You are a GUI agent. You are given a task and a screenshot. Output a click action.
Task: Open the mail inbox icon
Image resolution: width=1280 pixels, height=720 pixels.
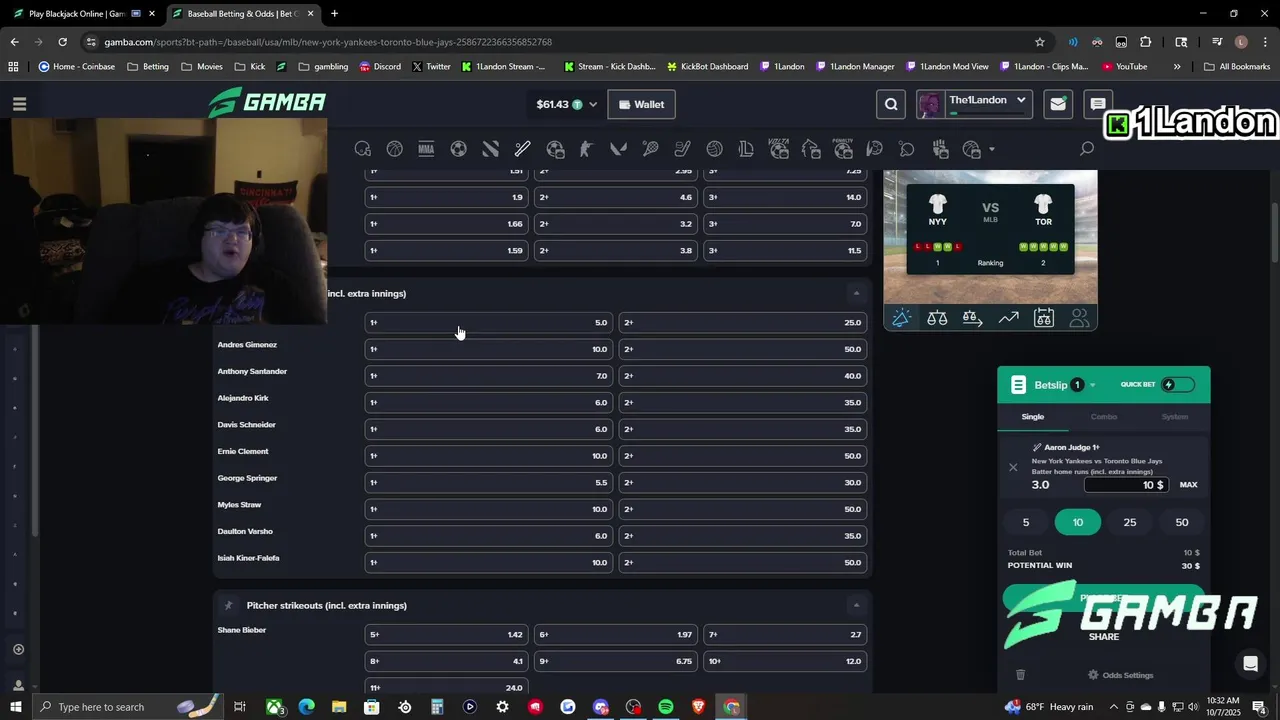(1058, 104)
